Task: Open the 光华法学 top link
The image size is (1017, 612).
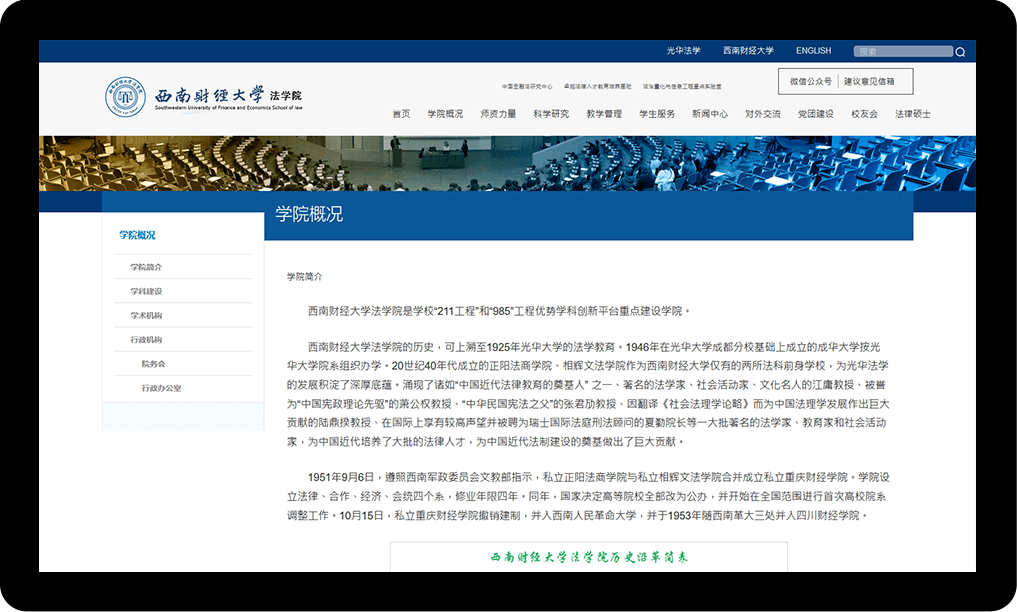Action: click(x=683, y=51)
